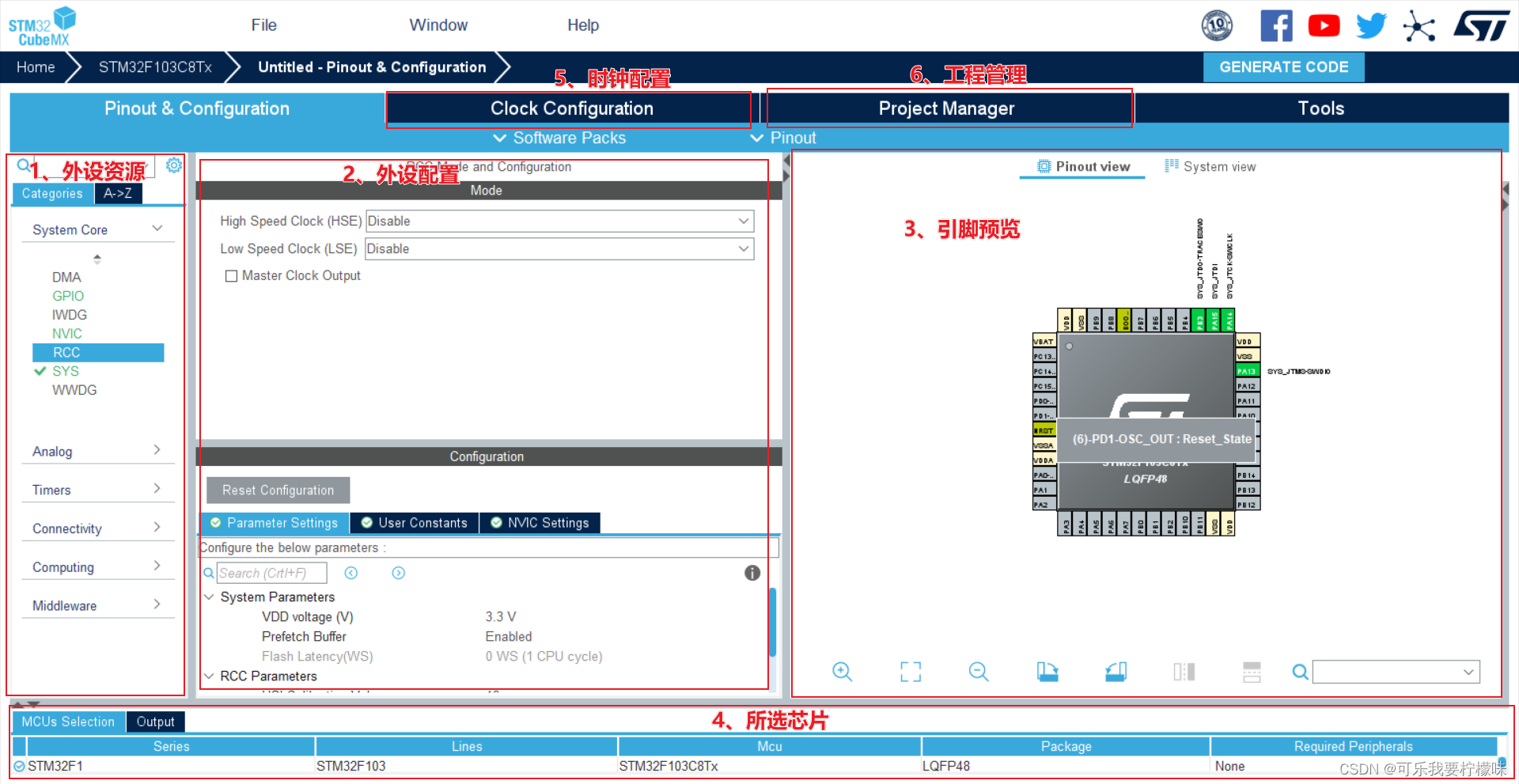Viewport: 1519px width, 784px height.
Task: Expand the Computing category
Action: 157,566
